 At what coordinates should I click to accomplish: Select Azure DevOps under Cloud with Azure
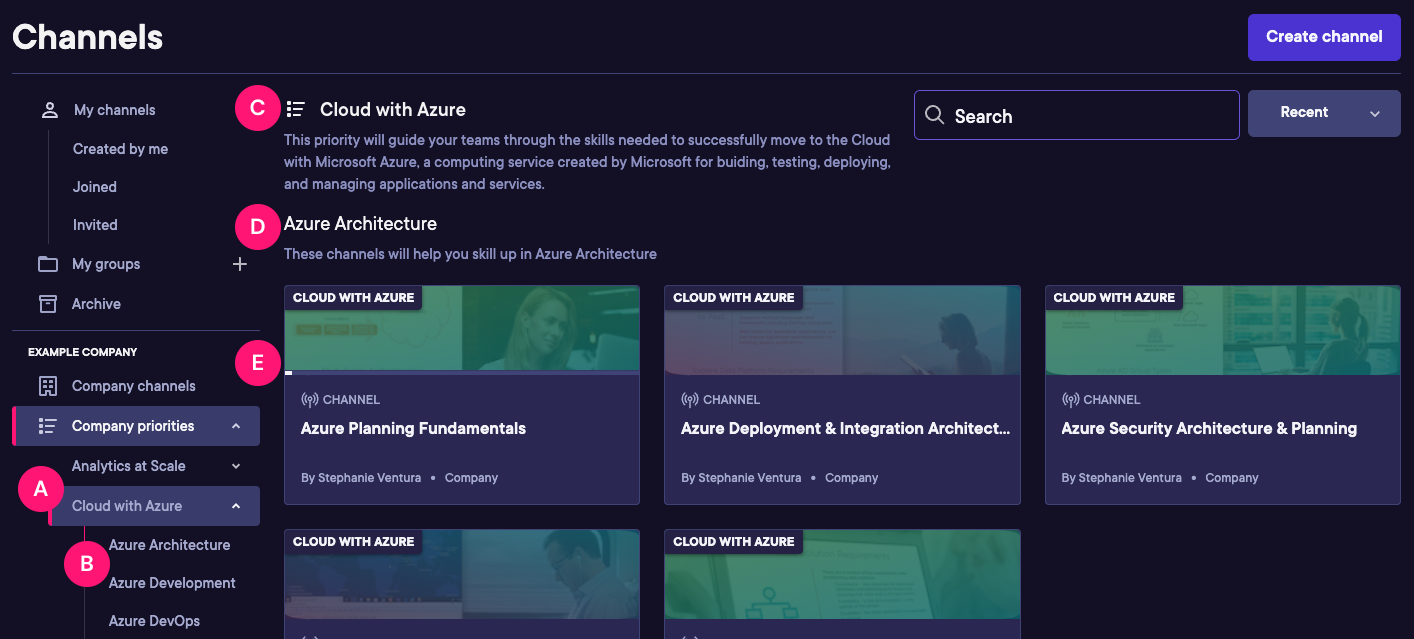tap(154, 620)
